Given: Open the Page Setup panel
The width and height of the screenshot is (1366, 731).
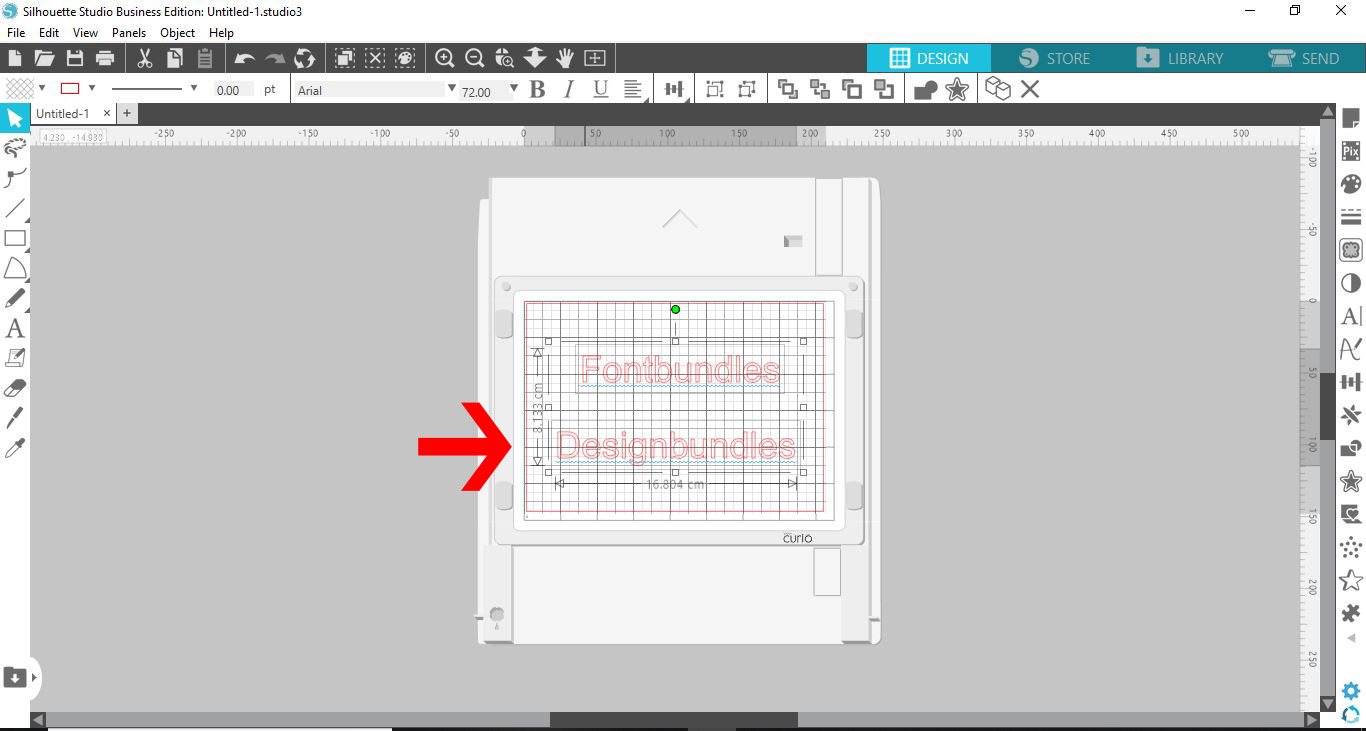Looking at the screenshot, I should (x=1351, y=120).
